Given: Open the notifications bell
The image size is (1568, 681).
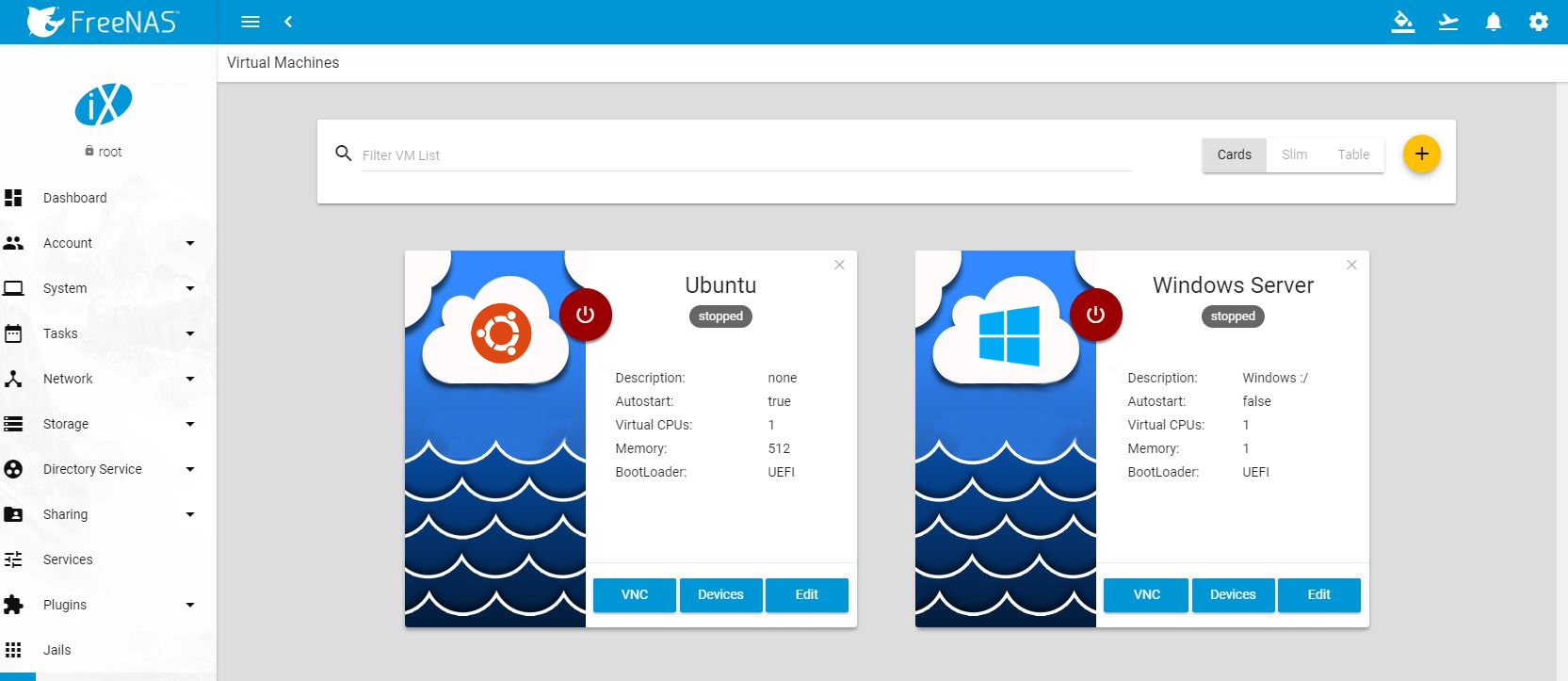Looking at the screenshot, I should (1494, 22).
